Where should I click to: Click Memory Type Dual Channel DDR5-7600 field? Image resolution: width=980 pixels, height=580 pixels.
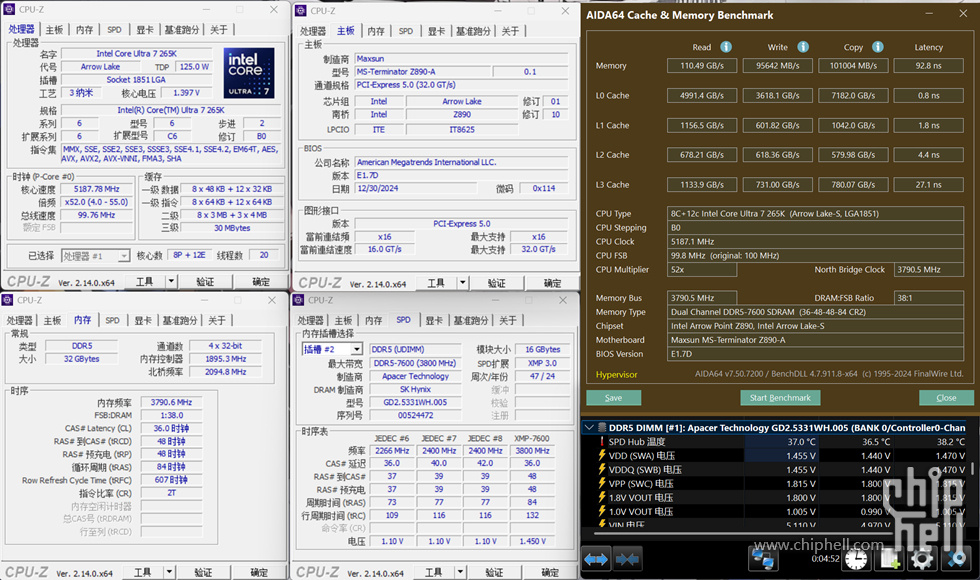(816, 312)
